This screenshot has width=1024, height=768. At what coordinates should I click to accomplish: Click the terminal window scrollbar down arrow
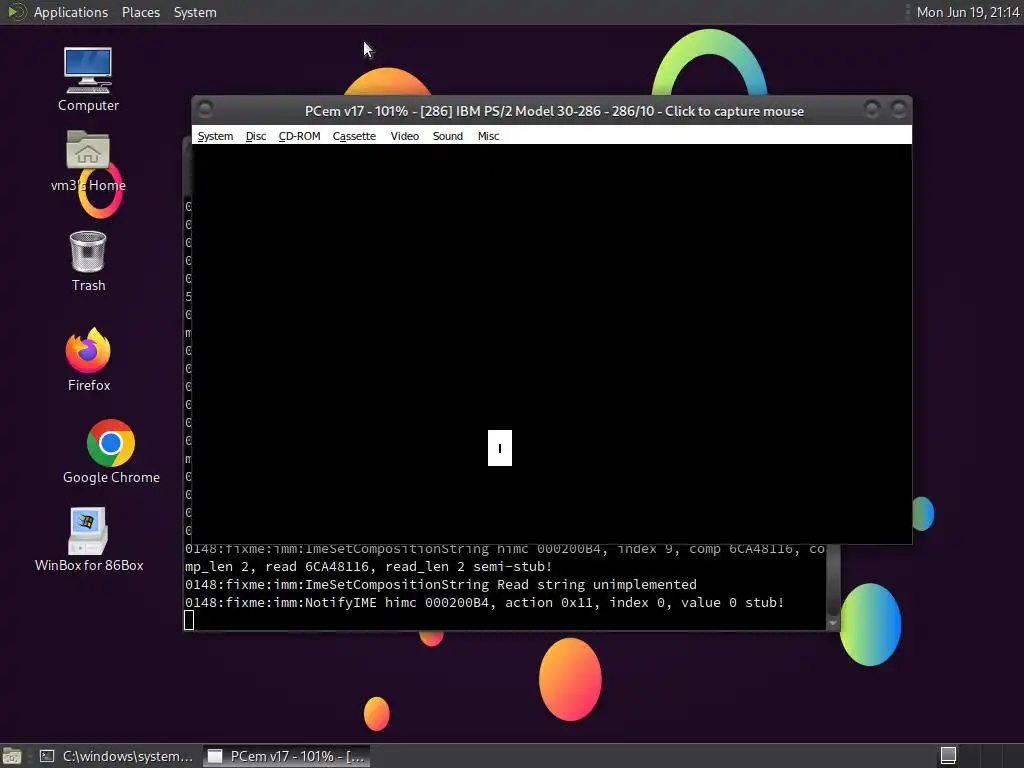[833, 623]
